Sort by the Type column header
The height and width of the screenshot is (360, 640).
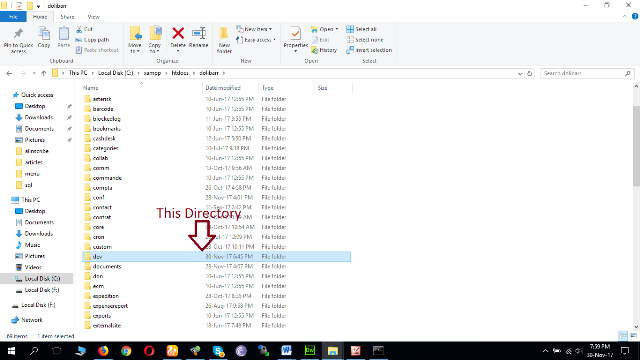267,88
